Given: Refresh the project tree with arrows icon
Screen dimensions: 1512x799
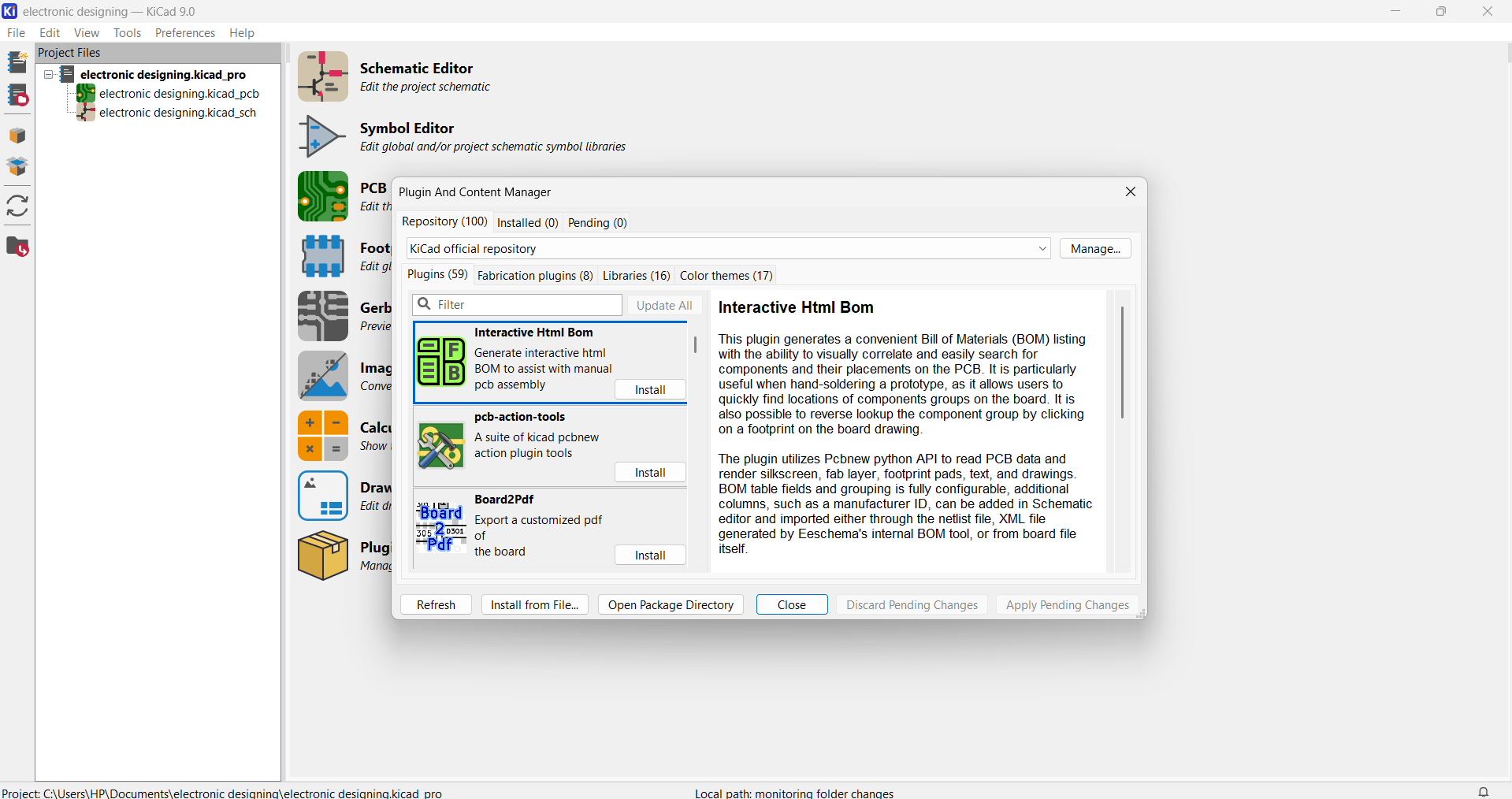Looking at the screenshot, I should pyautogui.click(x=17, y=206).
